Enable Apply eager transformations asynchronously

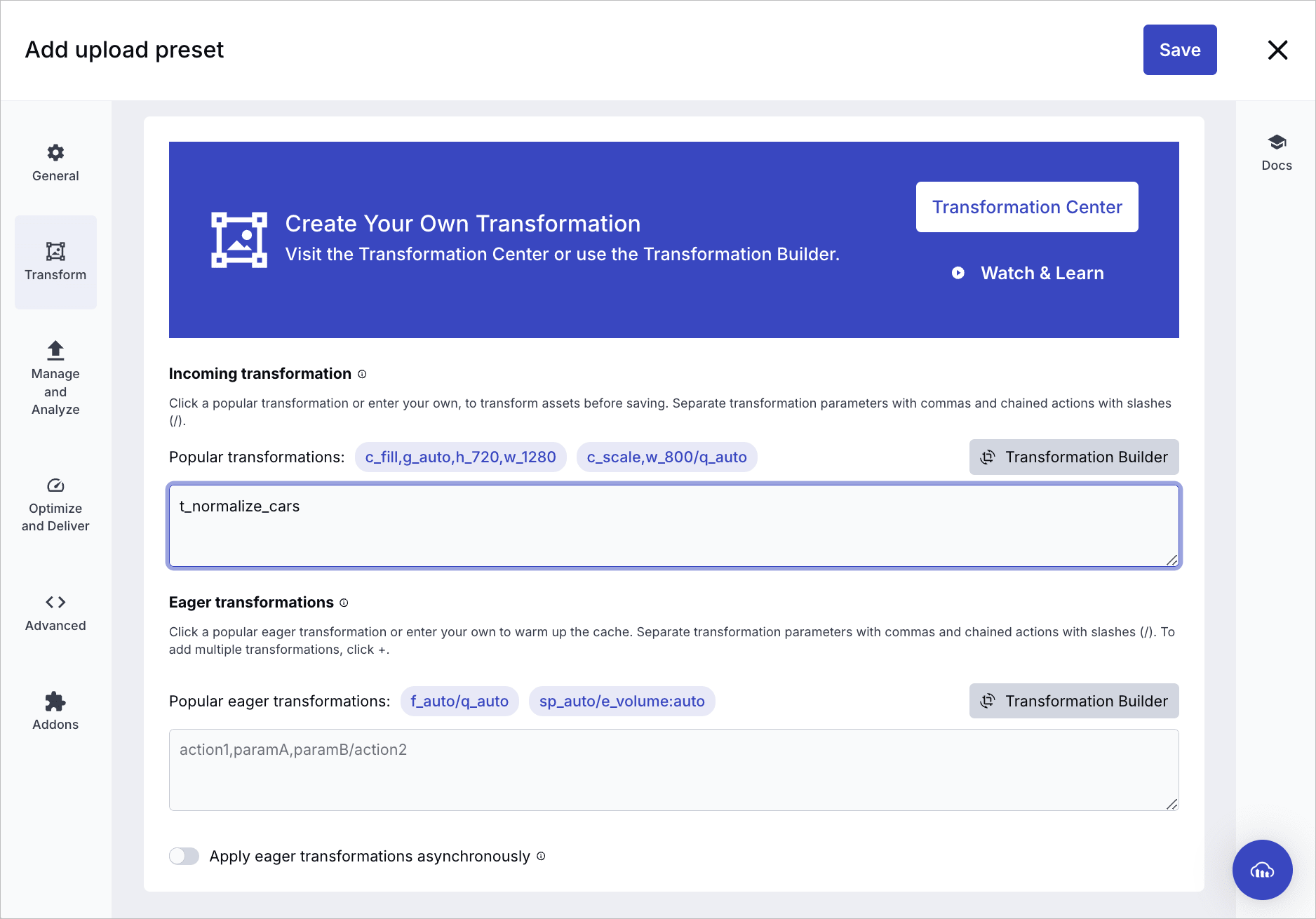click(x=184, y=856)
